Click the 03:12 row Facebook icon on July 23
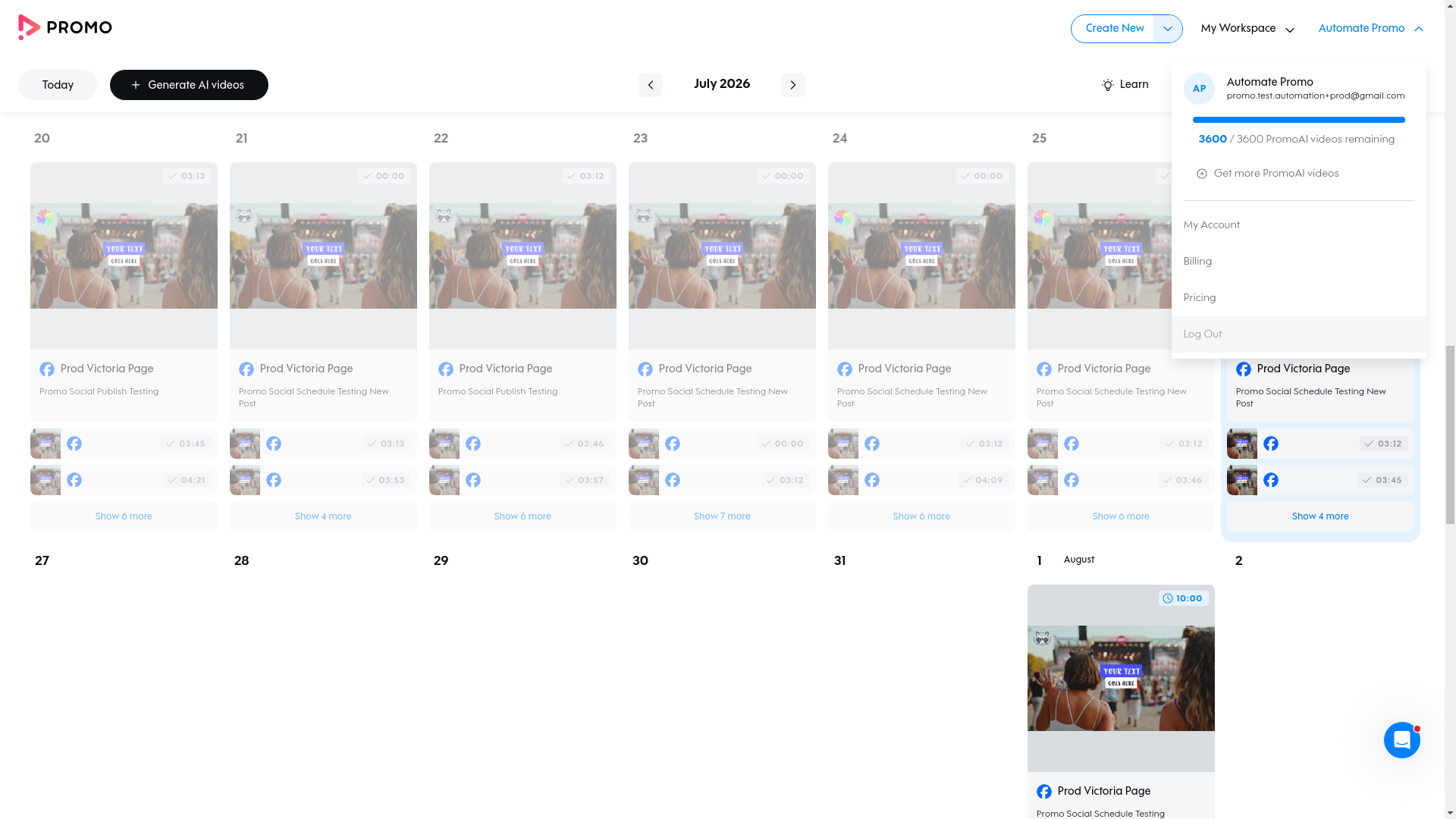The height and width of the screenshot is (819, 1456). [x=673, y=480]
